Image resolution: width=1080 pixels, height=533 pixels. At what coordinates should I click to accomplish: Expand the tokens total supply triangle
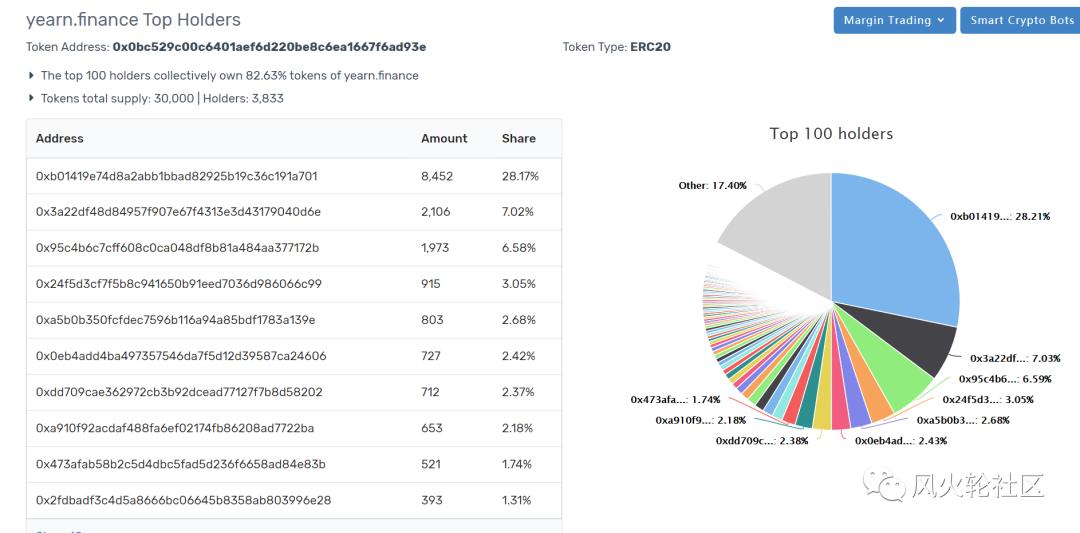tap(32, 98)
